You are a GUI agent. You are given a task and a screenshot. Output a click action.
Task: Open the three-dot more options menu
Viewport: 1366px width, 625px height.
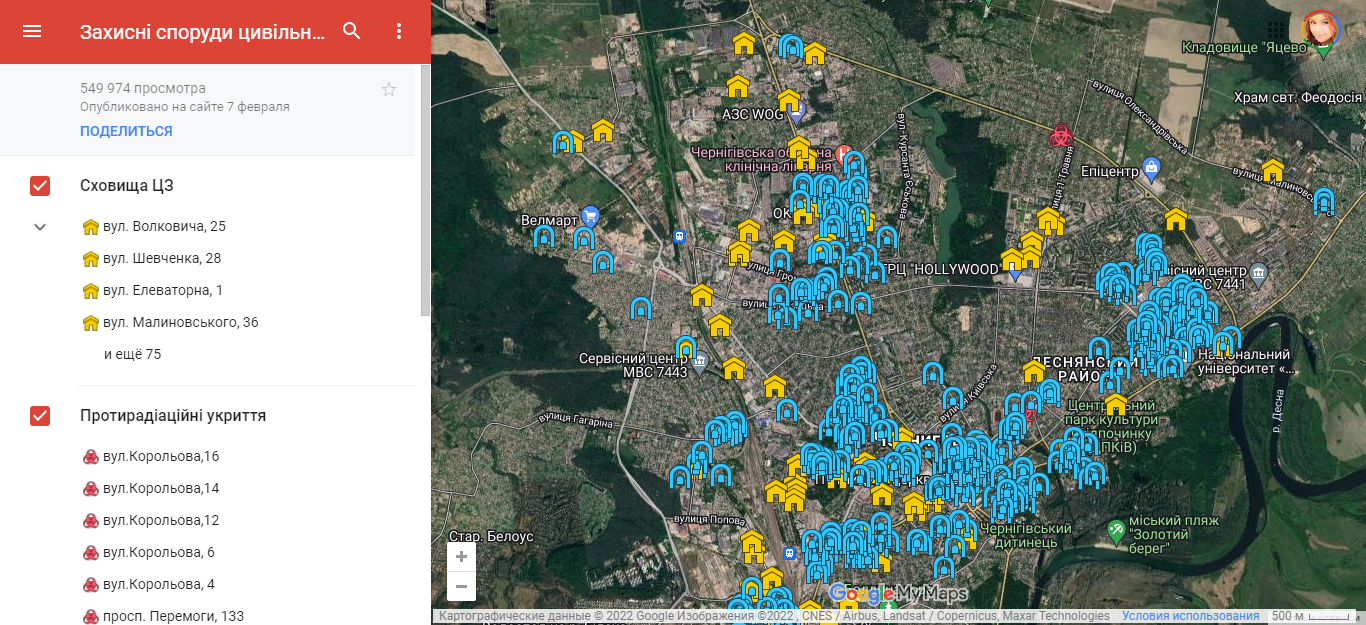click(x=399, y=31)
